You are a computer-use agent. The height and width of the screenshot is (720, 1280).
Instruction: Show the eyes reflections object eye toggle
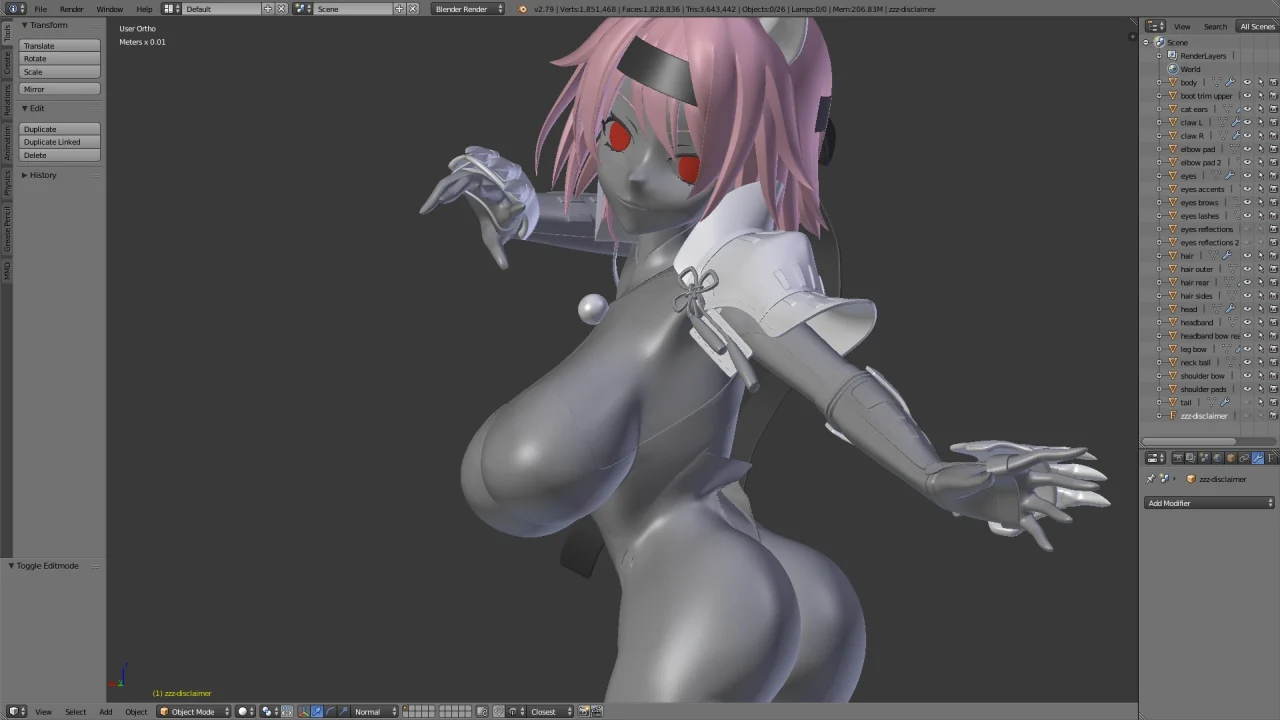[x=1247, y=229]
